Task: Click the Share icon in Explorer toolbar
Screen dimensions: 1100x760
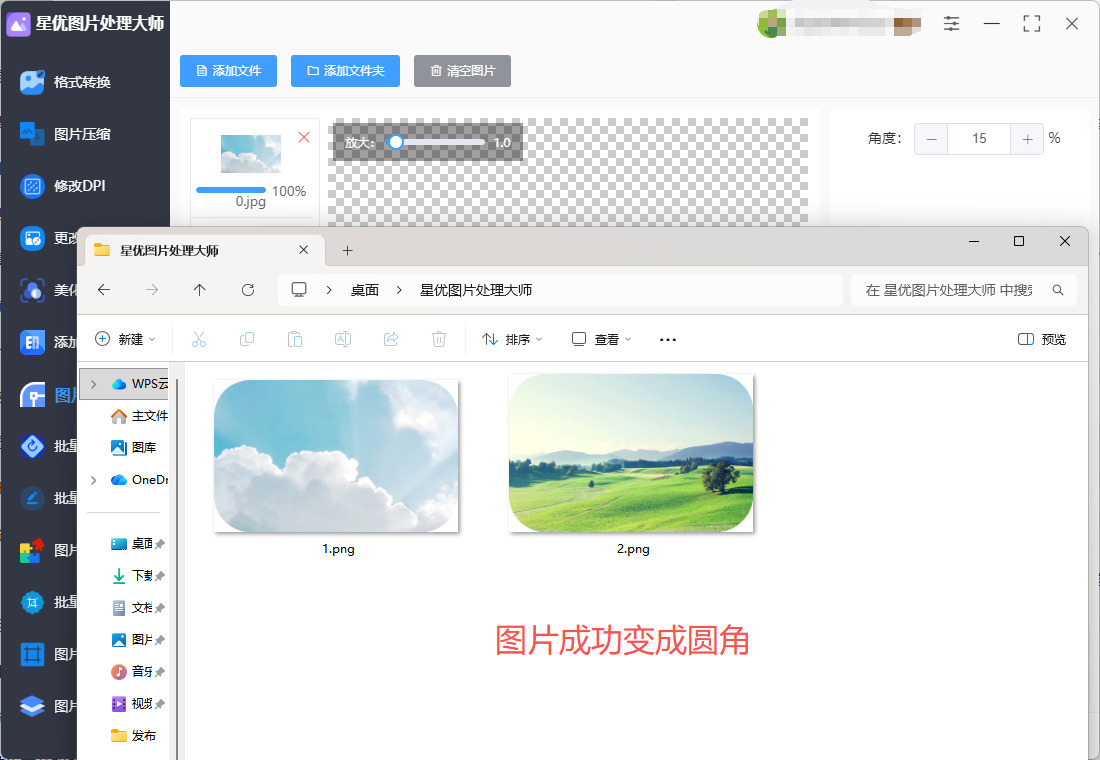Action: 391,340
